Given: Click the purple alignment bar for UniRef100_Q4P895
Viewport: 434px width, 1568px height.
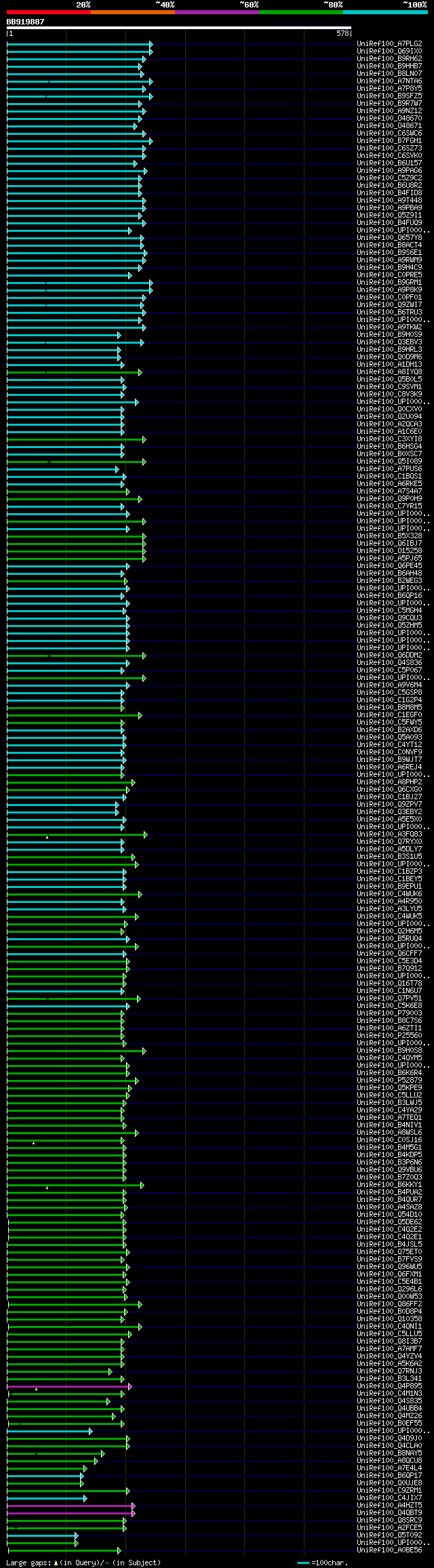Looking at the screenshot, I should [x=69, y=1386].
